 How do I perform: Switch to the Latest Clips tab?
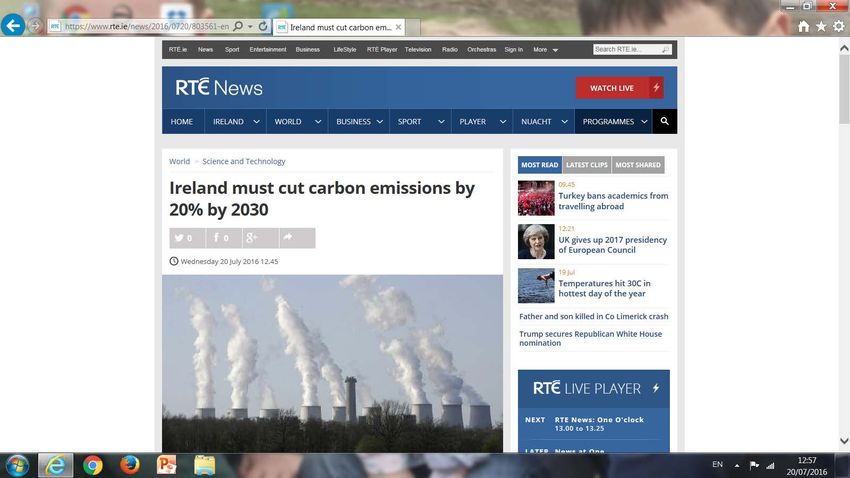[587, 165]
